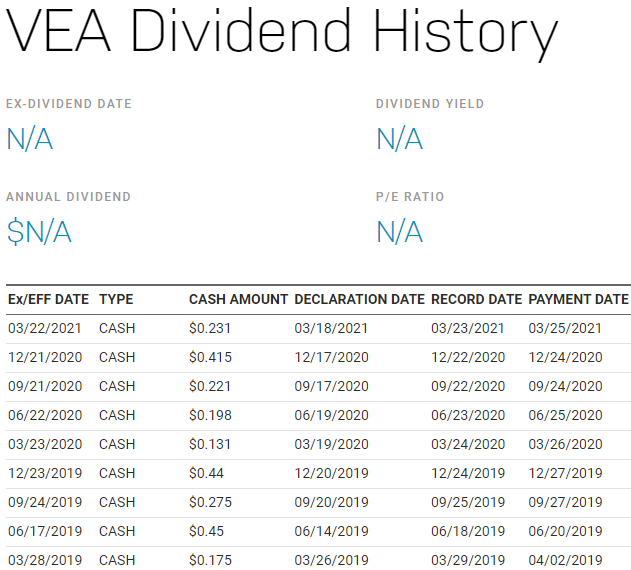Screen dimensions: 631x570
Task: Select payment date 03/25/2021
Action: pyautogui.click(x=565, y=328)
